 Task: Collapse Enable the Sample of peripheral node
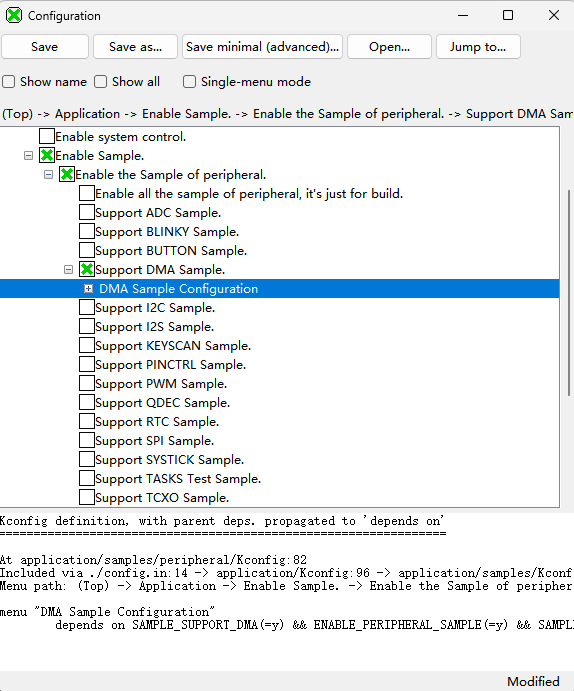click(48, 175)
